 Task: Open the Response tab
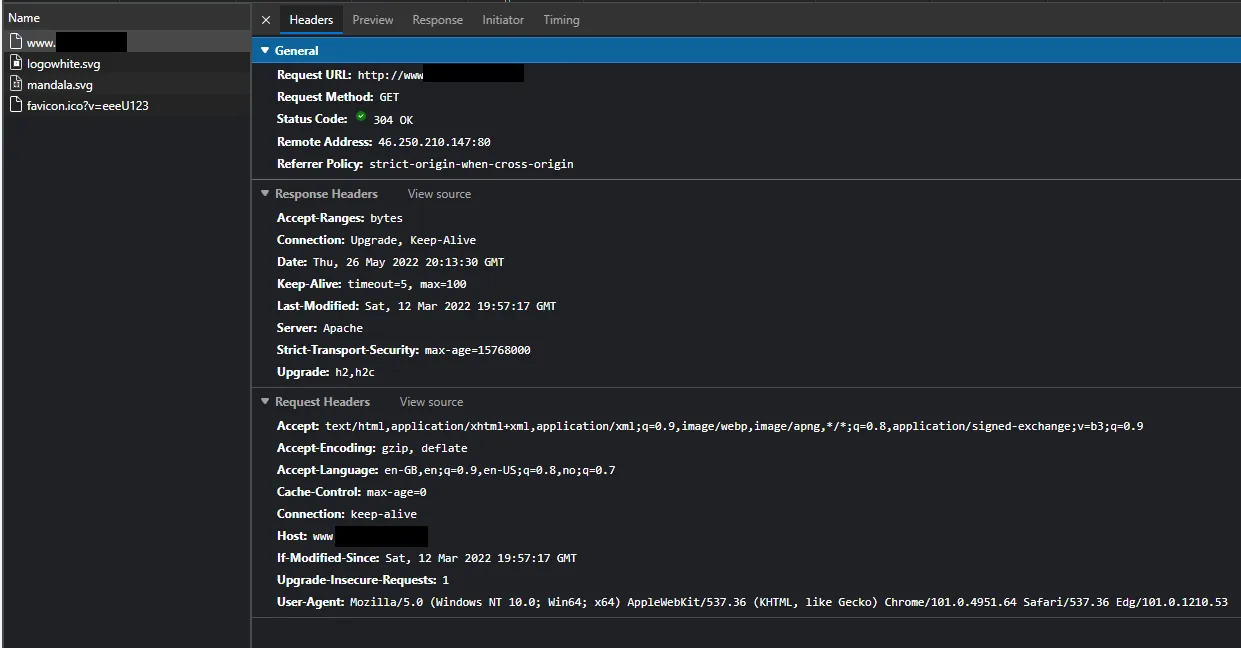(x=438, y=20)
